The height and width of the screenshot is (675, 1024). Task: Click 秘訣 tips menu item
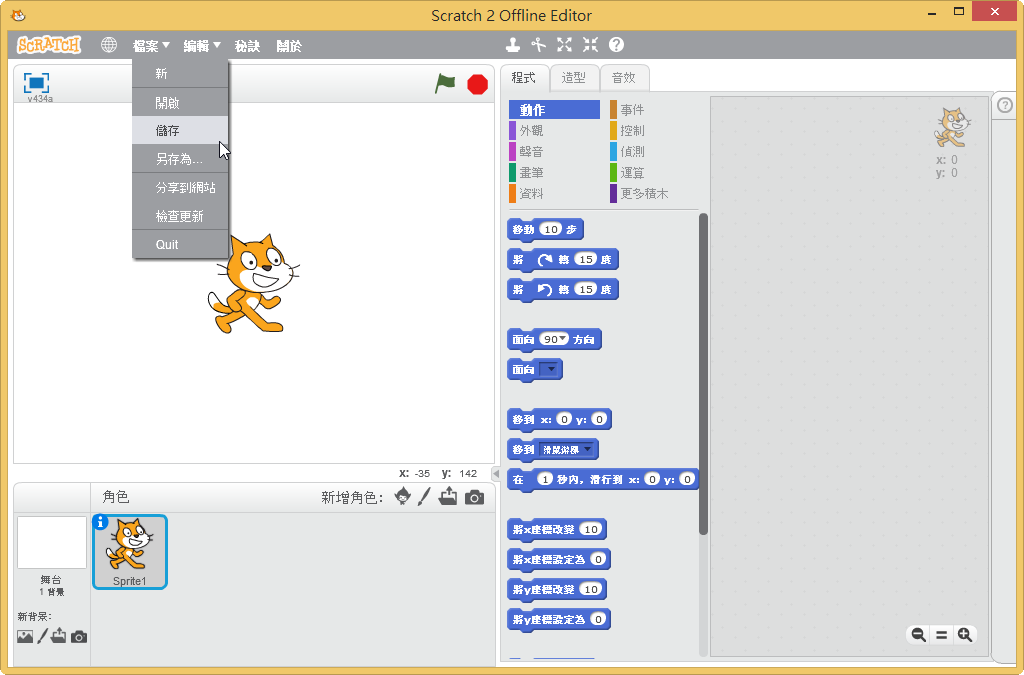[248, 46]
